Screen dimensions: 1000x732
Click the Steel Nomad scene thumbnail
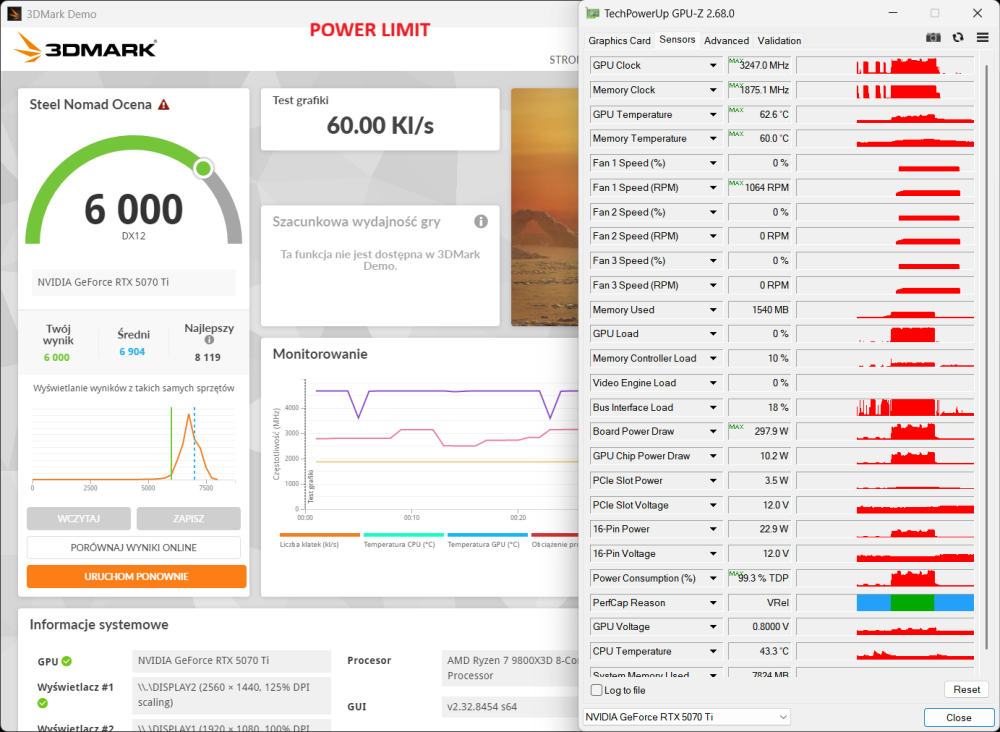544,207
